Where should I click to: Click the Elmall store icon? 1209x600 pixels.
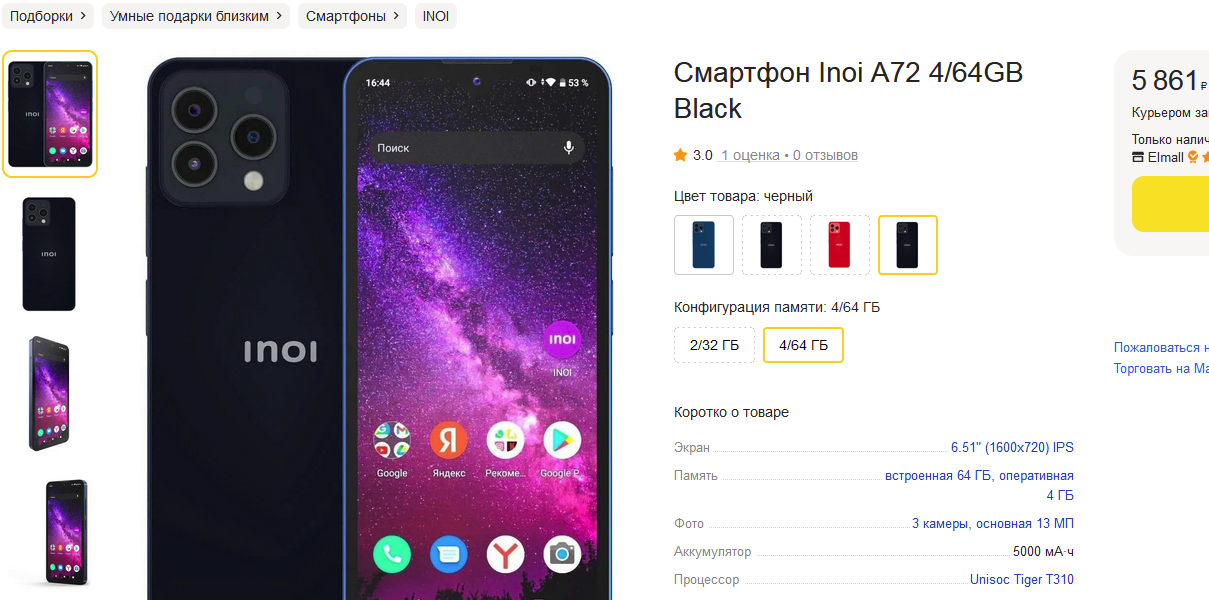point(1138,157)
